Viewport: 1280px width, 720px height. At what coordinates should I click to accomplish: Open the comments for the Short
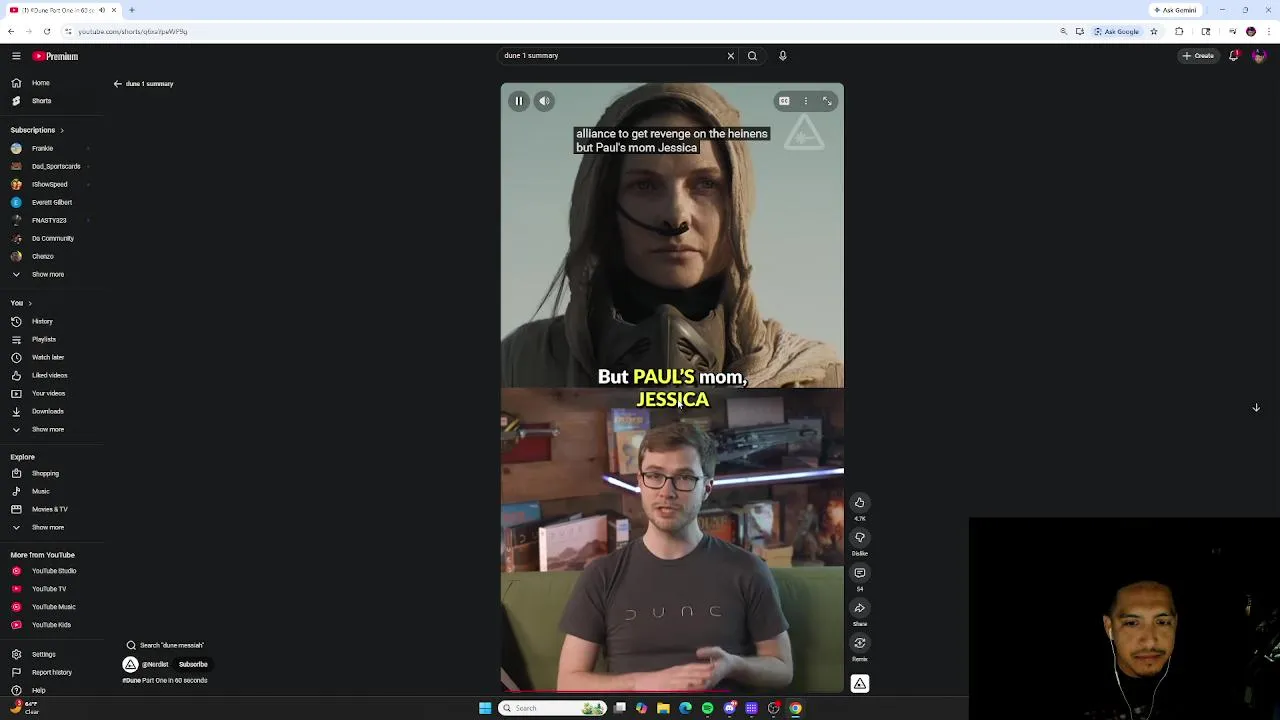tap(859, 573)
